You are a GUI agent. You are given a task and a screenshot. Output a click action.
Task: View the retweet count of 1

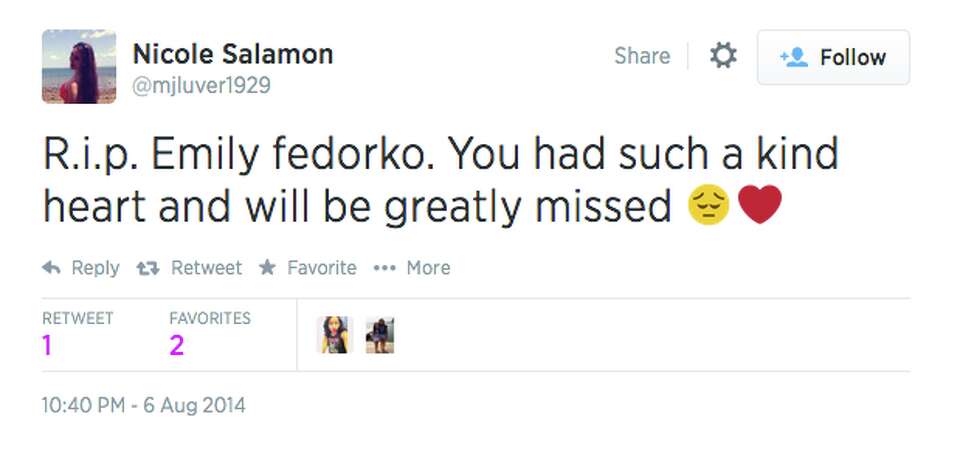[x=48, y=346]
